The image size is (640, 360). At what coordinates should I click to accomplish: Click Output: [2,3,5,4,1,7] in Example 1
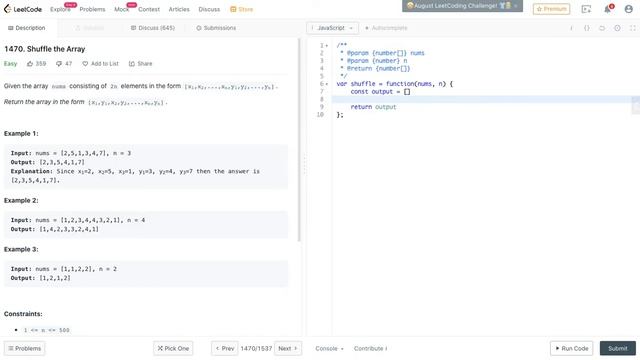(48, 162)
